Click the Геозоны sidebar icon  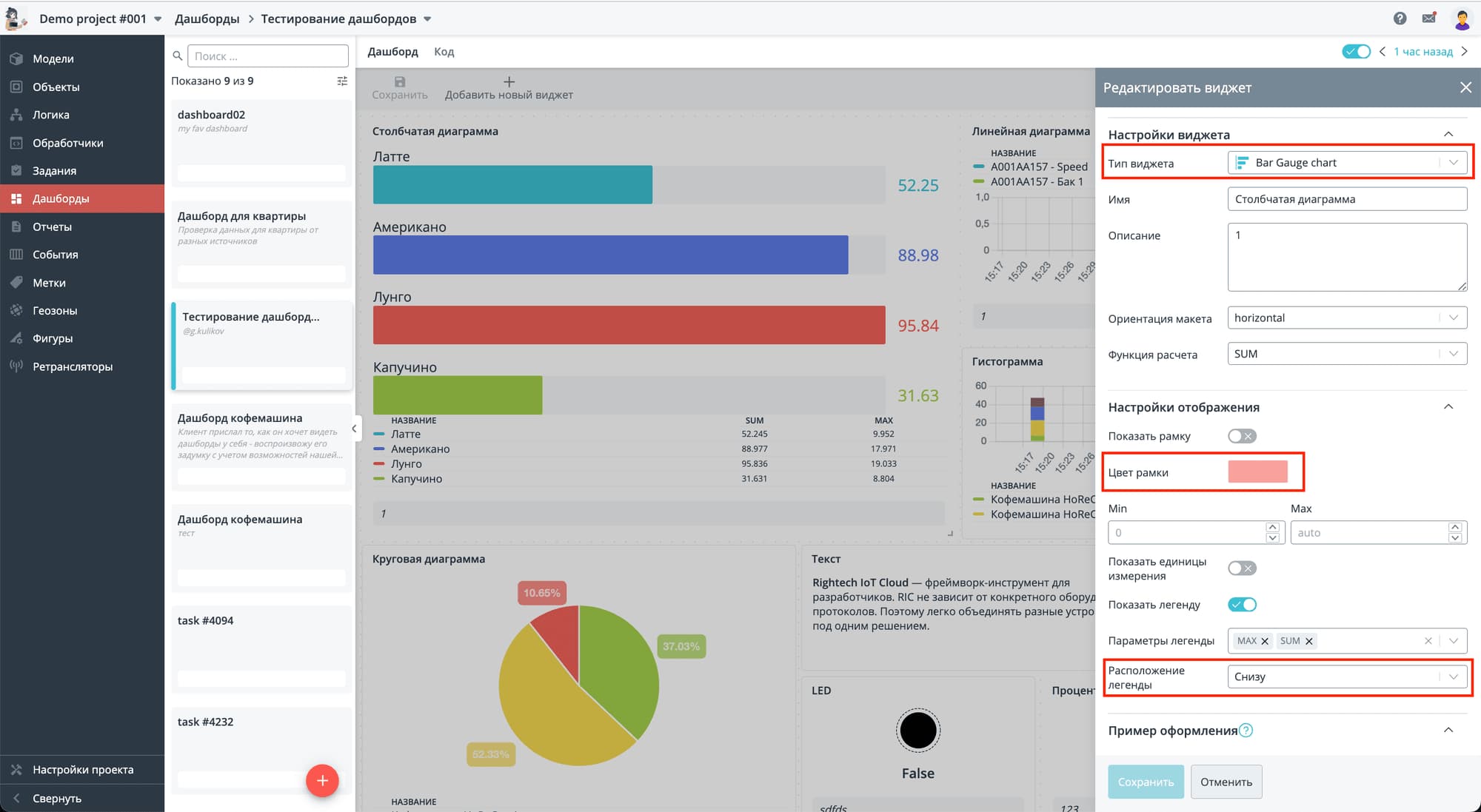[16, 310]
